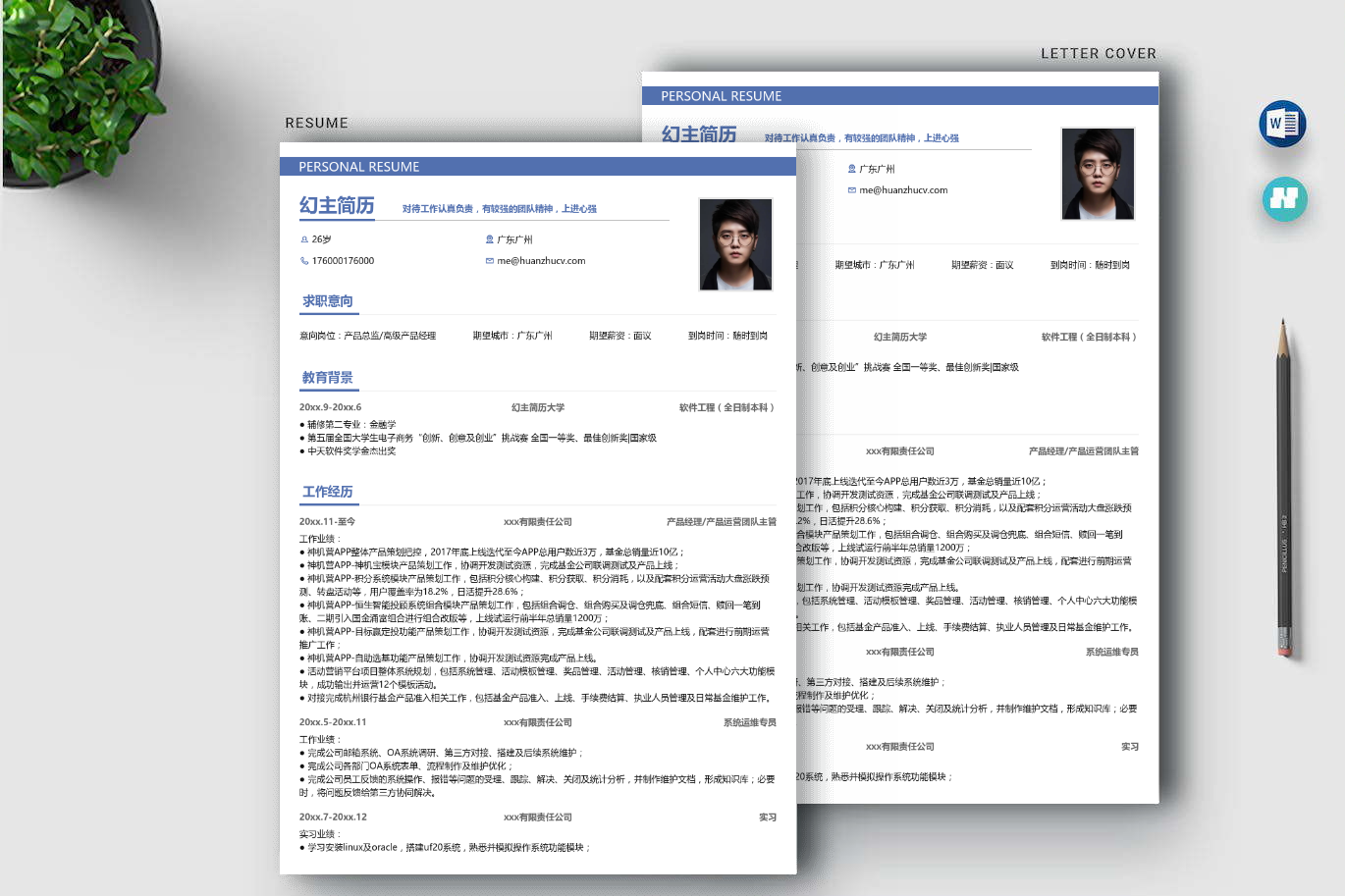Click xxx有限责任公司 in the 20xx.11-至今 row
This screenshot has height=896, width=1345.
coord(538,522)
